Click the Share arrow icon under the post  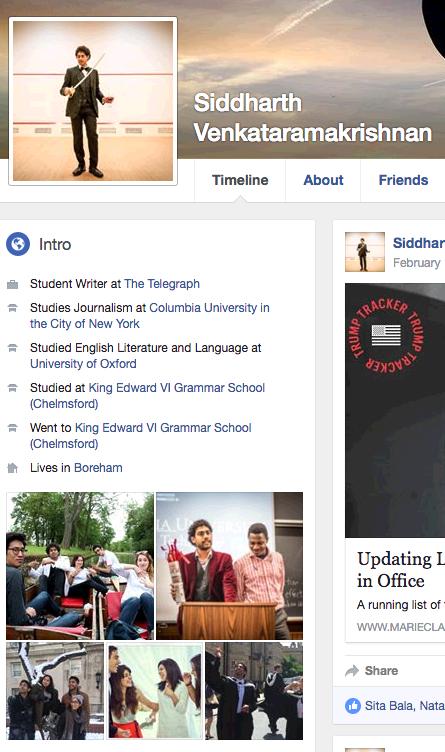pos(352,670)
